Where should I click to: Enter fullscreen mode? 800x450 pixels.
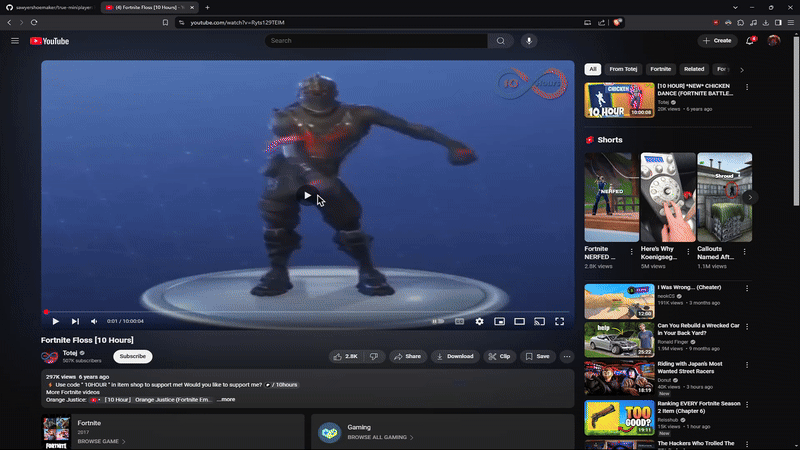coord(560,321)
